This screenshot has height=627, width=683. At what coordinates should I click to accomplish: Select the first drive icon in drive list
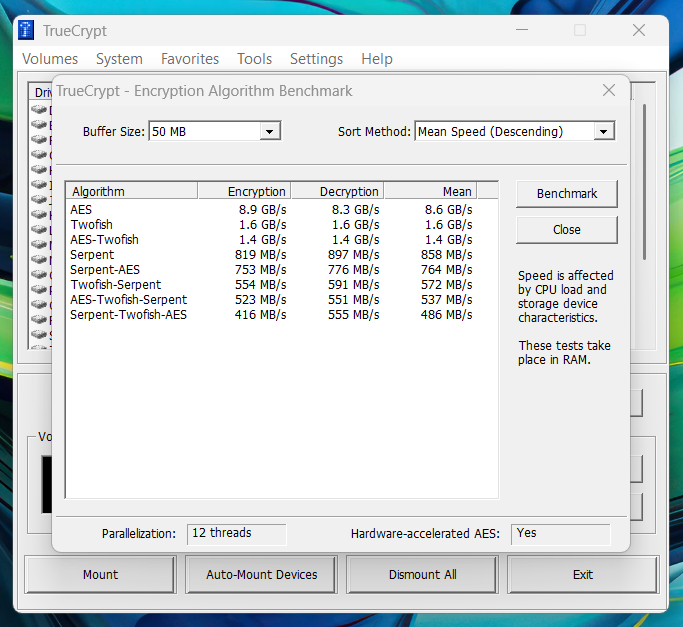[39, 109]
